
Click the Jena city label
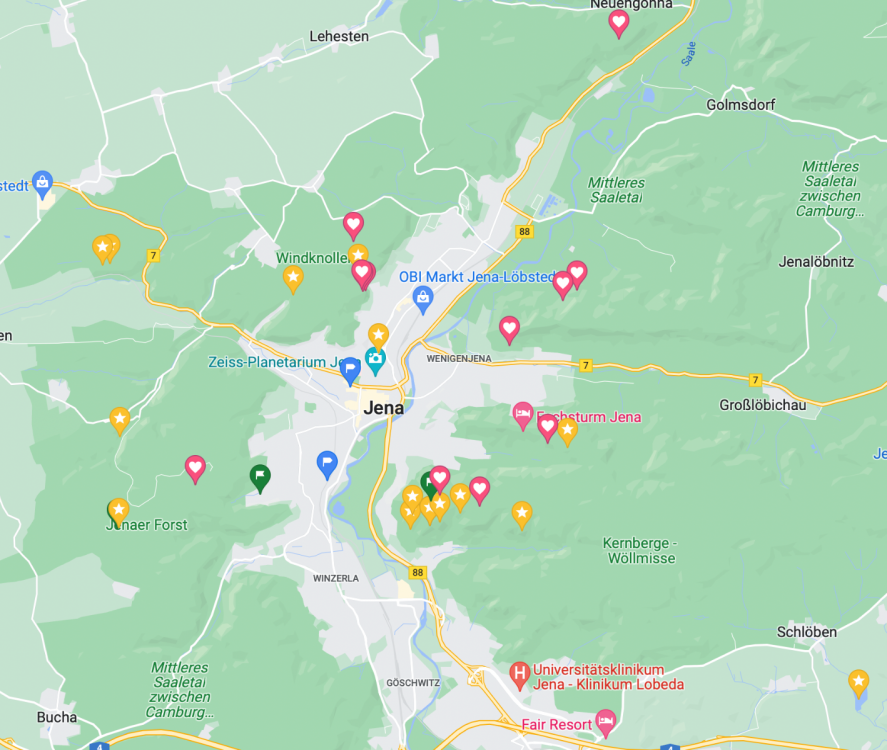click(384, 408)
